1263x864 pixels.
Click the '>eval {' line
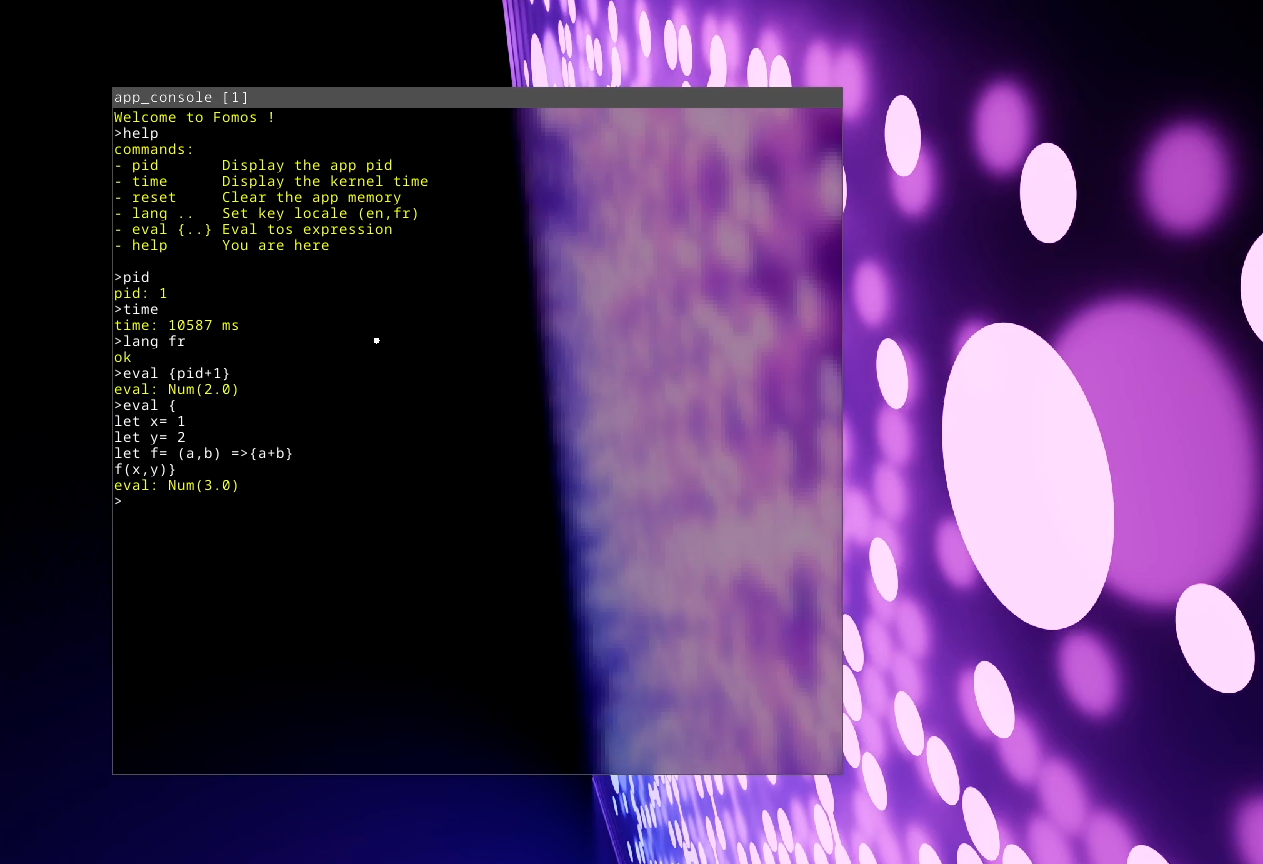145,406
